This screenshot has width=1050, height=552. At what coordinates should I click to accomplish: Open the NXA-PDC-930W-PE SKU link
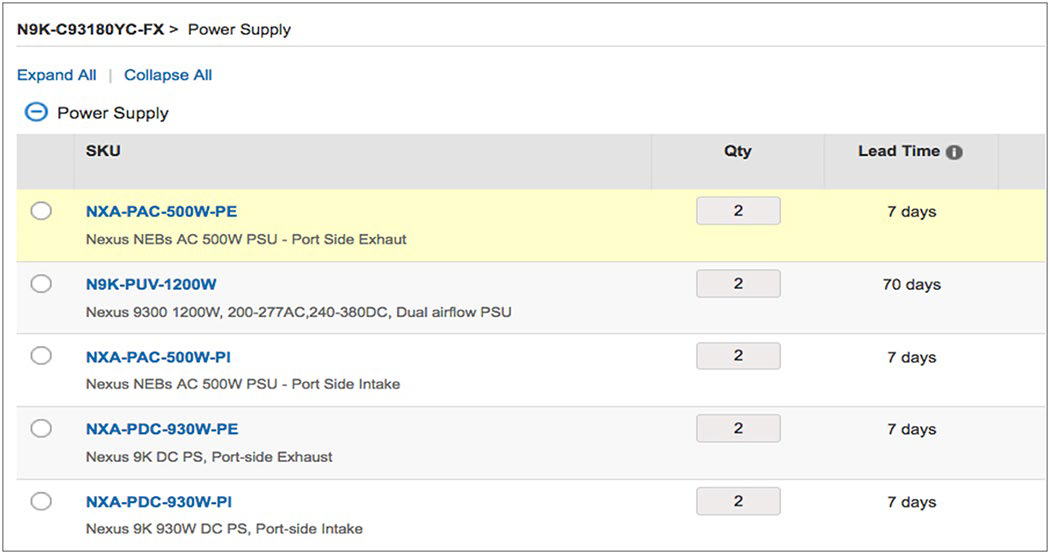(162, 429)
